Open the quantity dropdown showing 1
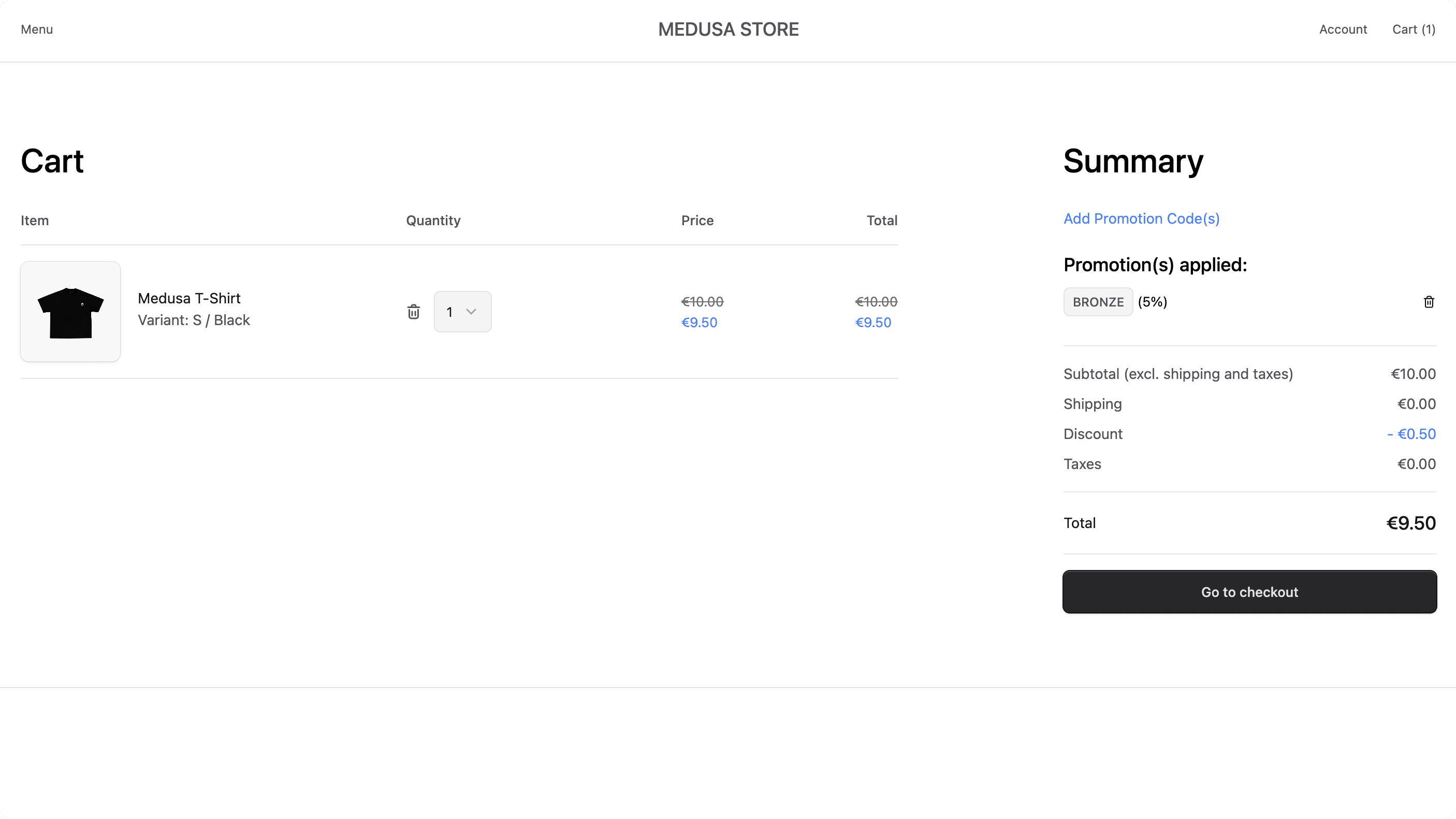The width and height of the screenshot is (1456, 819). click(462, 312)
